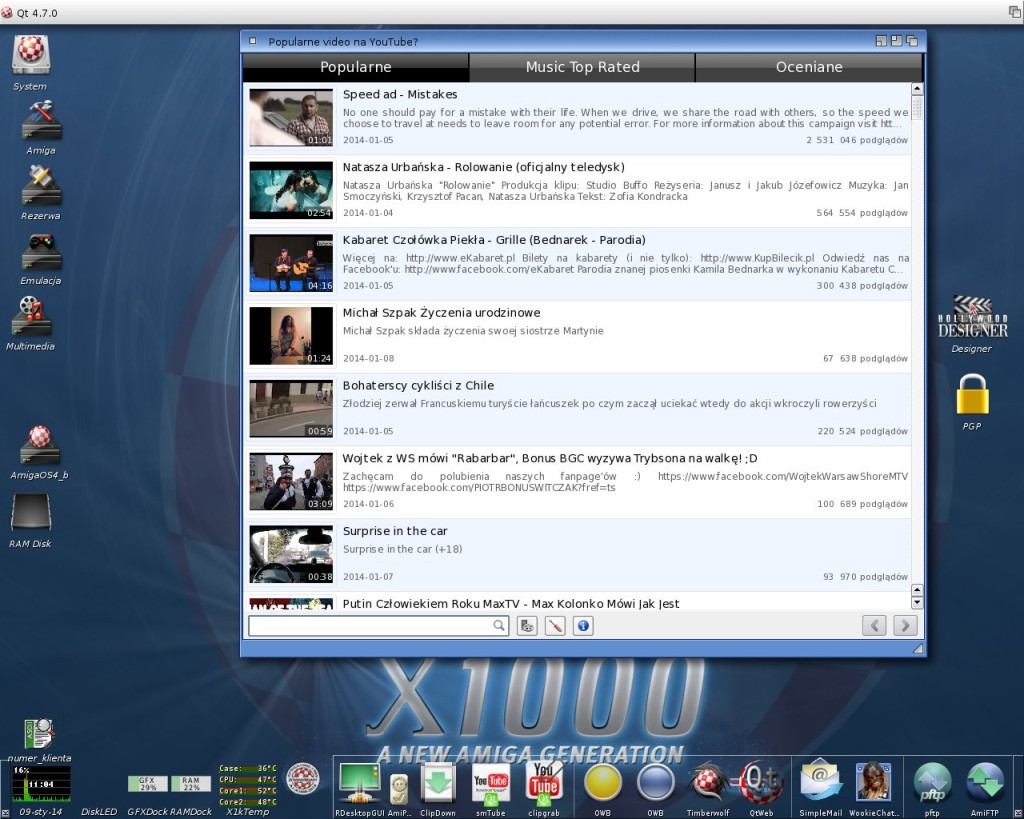Open the PGP padlock icon

[972, 394]
